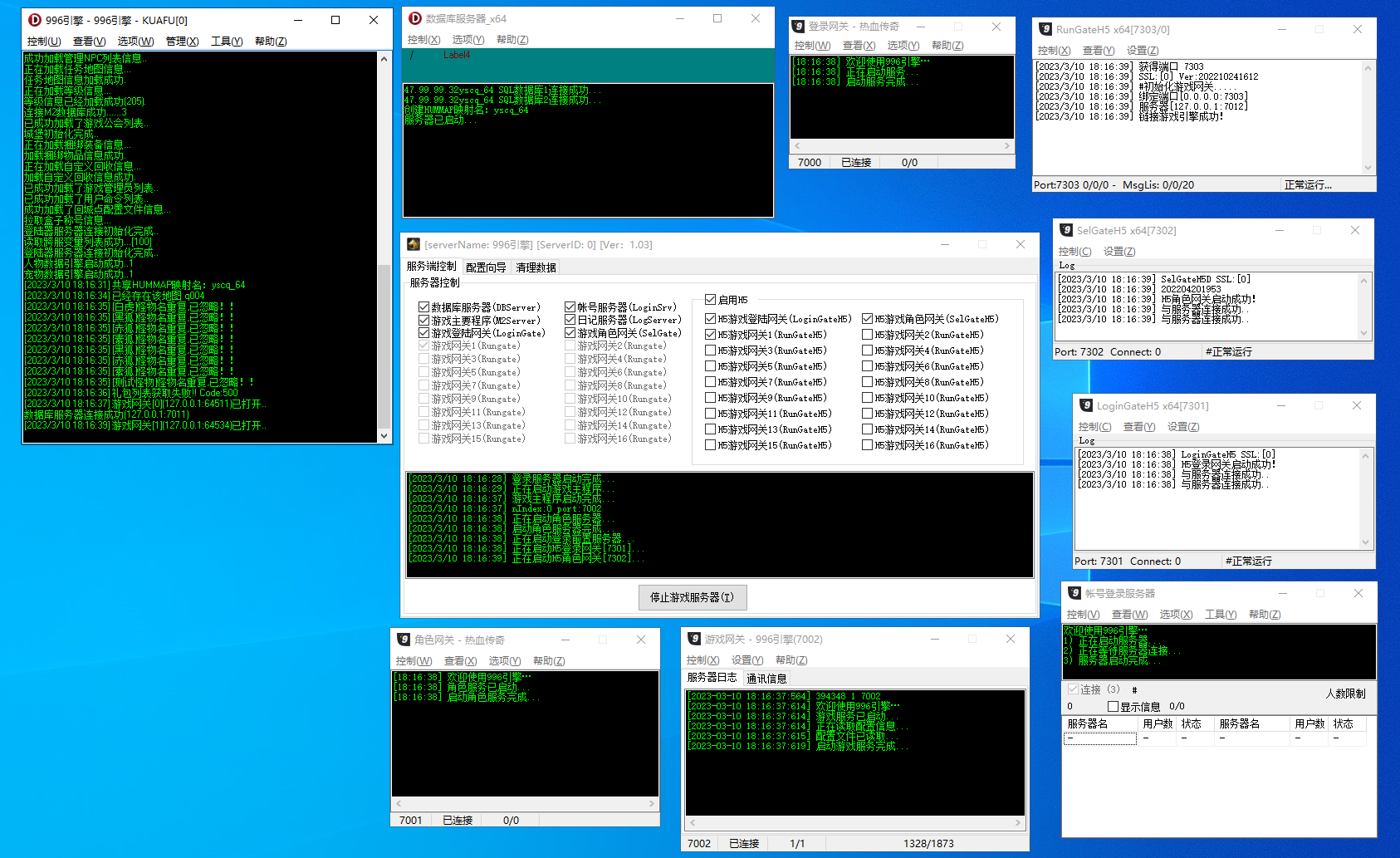Enable H5游戏网关16(RunGateH5) checkbox
This screenshot has width=1400, height=858.
[868, 445]
